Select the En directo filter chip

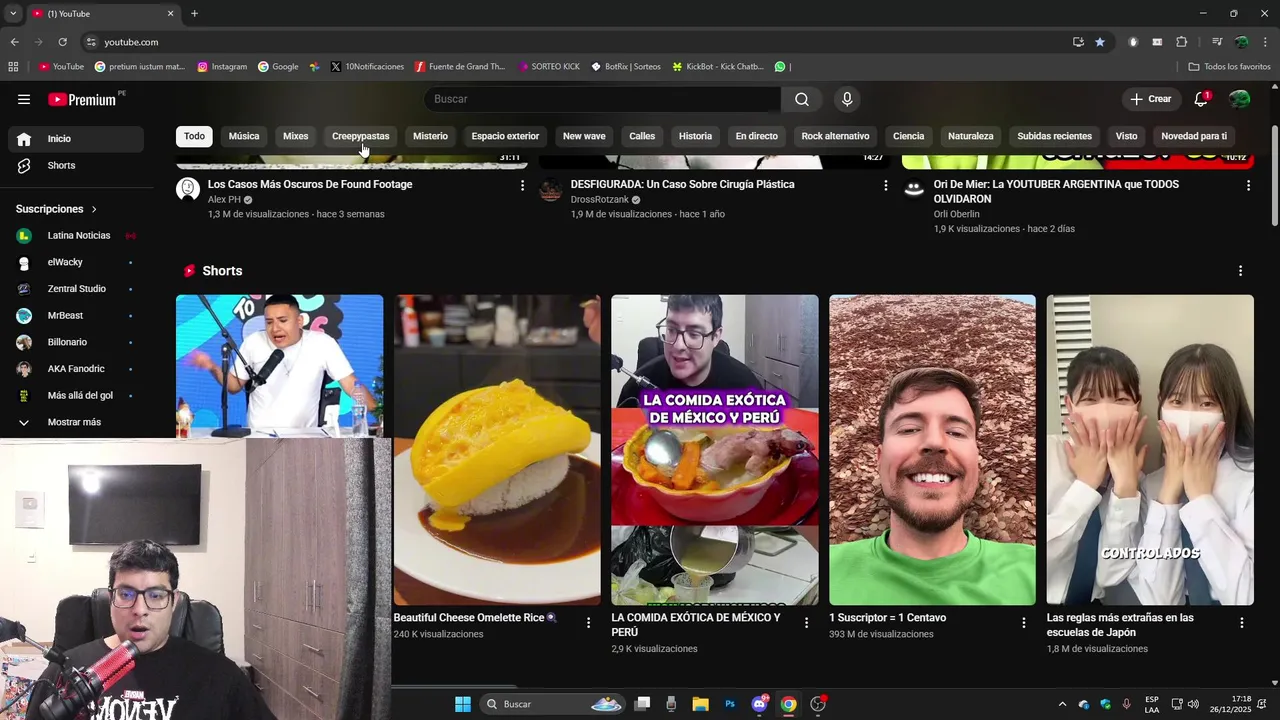(756, 136)
